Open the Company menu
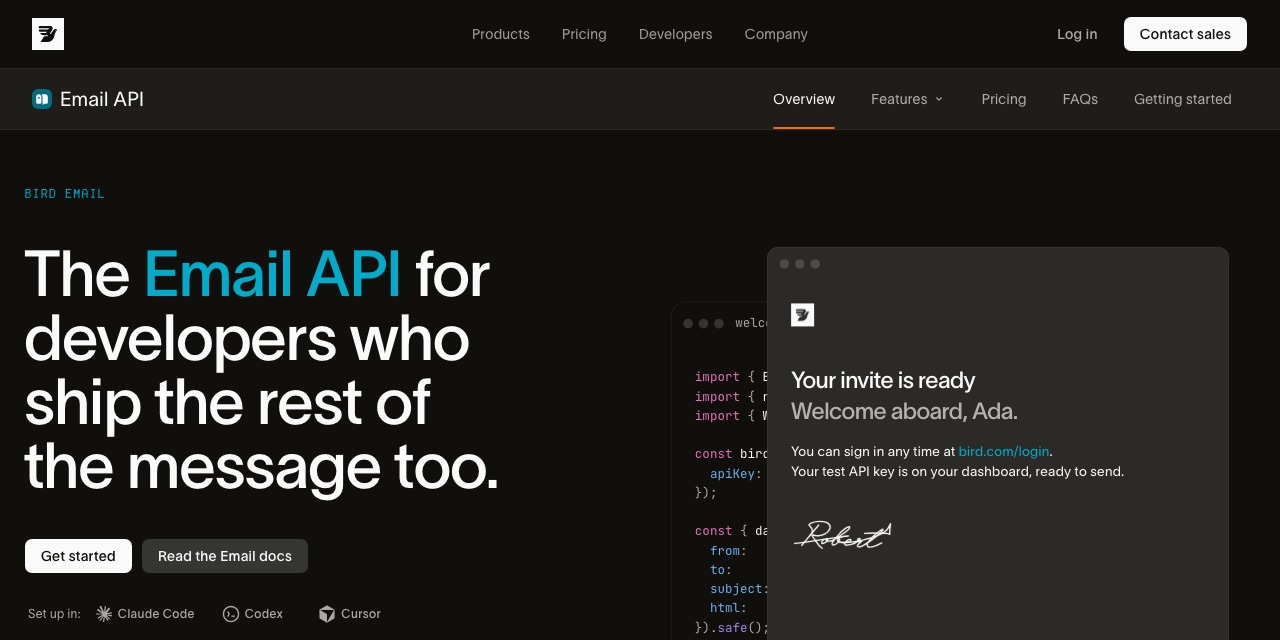Screen dimensions: 1280x640 776,34
